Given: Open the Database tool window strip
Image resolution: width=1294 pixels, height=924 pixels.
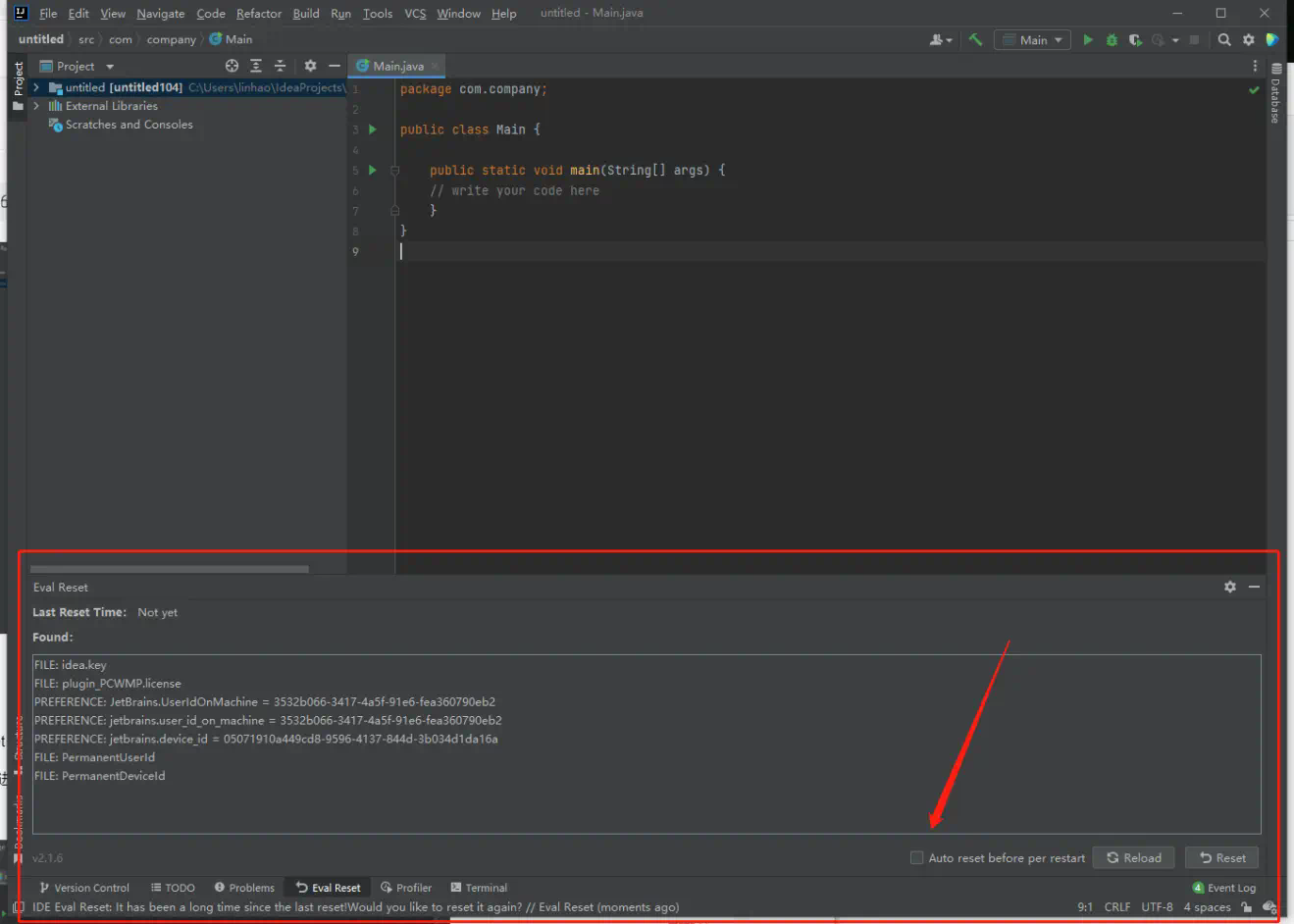Looking at the screenshot, I should pyautogui.click(x=1276, y=94).
